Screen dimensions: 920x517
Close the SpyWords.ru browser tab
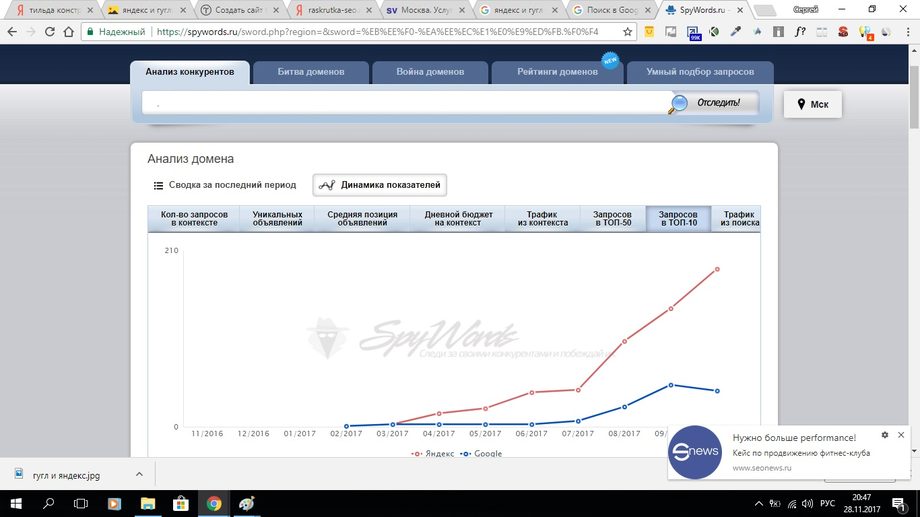click(x=740, y=10)
